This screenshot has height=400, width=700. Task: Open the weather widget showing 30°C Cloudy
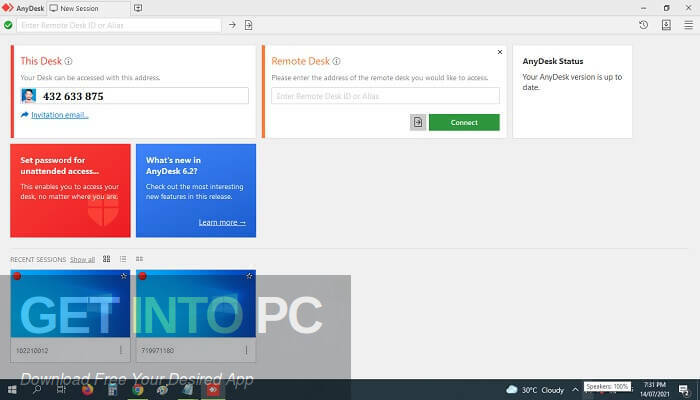pyautogui.click(x=536, y=390)
